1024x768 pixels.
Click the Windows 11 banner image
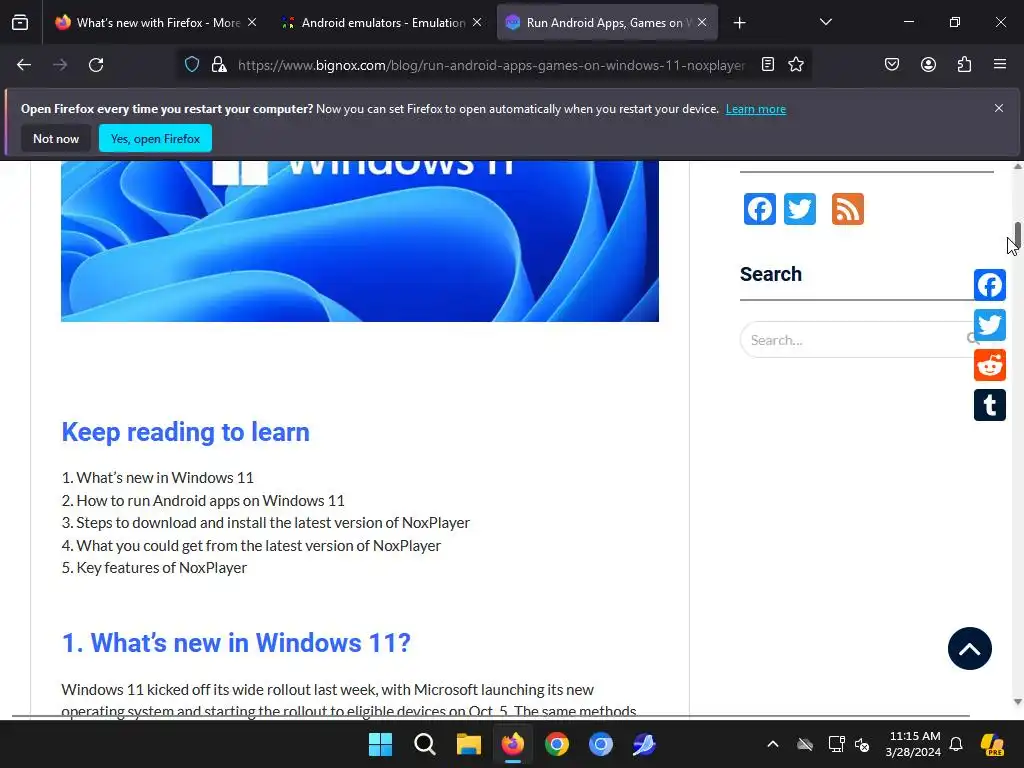[x=360, y=241]
